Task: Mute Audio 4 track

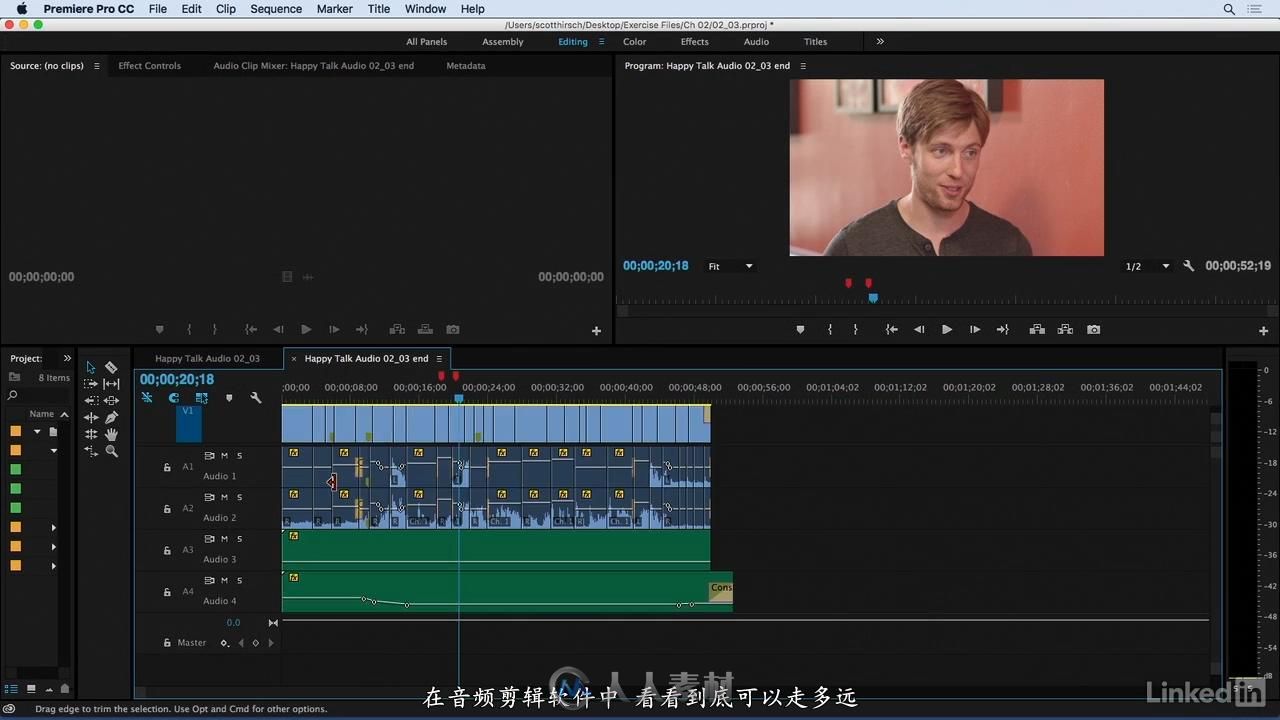Action: coord(224,580)
